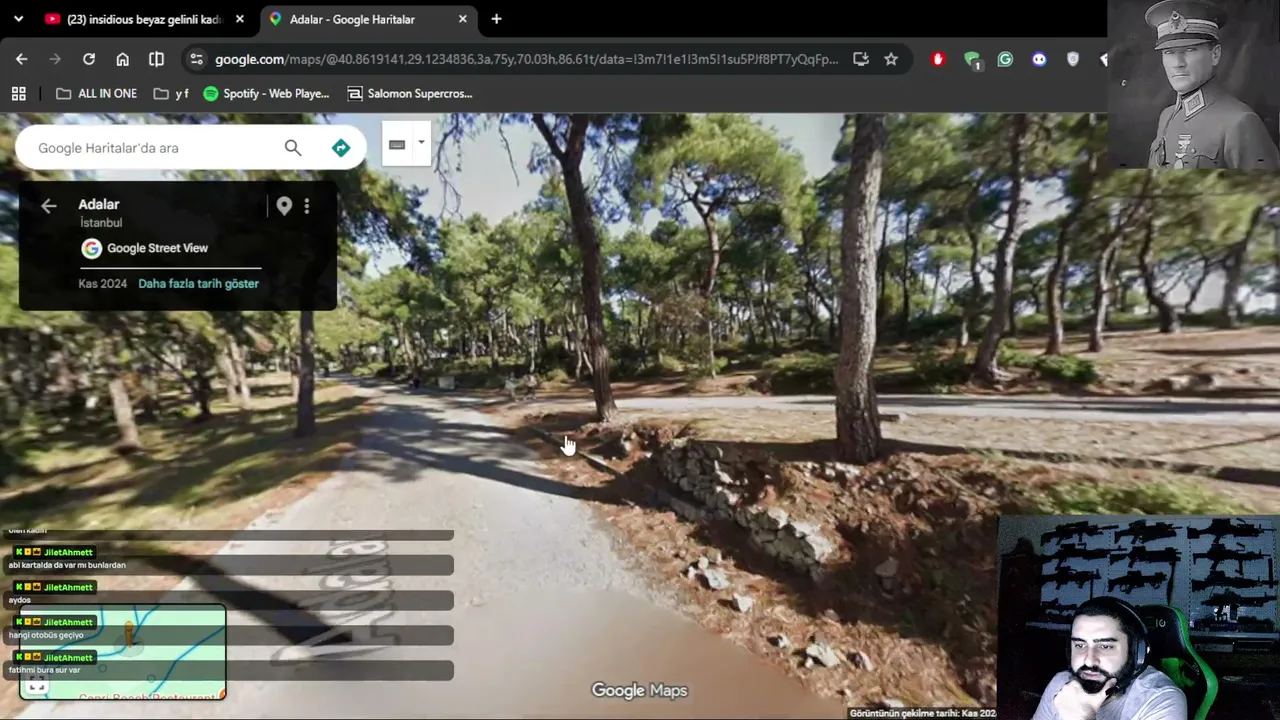Open the ALL IN ONE bookmark folder
The width and height of the screenshot is (1280, 720).
tap(97, 93)
